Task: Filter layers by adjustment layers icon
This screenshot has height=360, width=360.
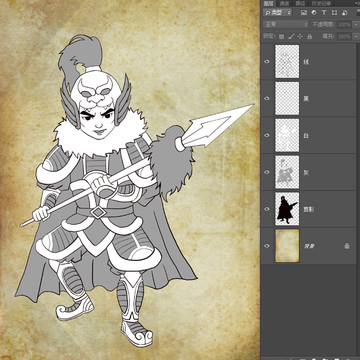Action: [314, 13]
